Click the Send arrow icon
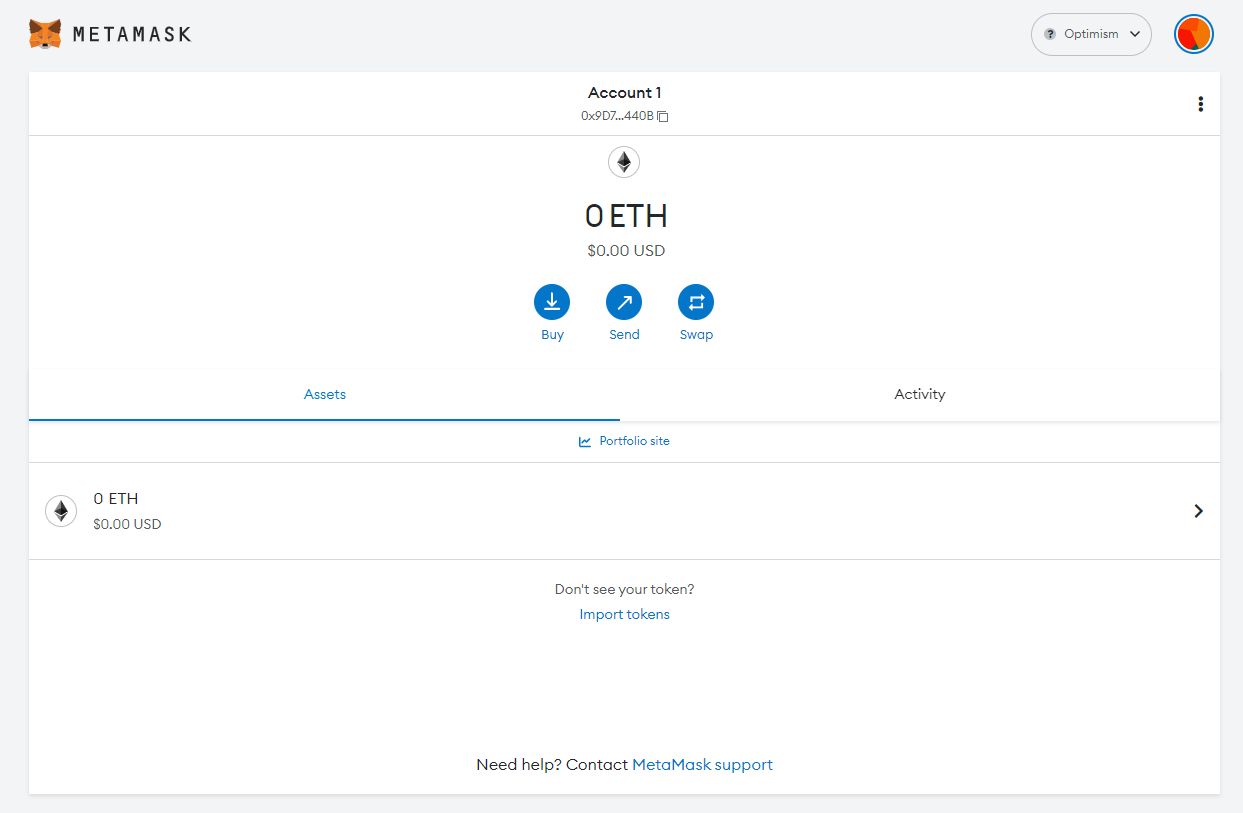 click(x=624, y=300)
